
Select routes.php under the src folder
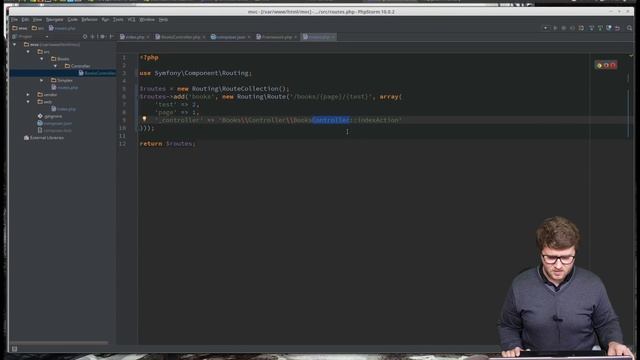click(64, 87)
